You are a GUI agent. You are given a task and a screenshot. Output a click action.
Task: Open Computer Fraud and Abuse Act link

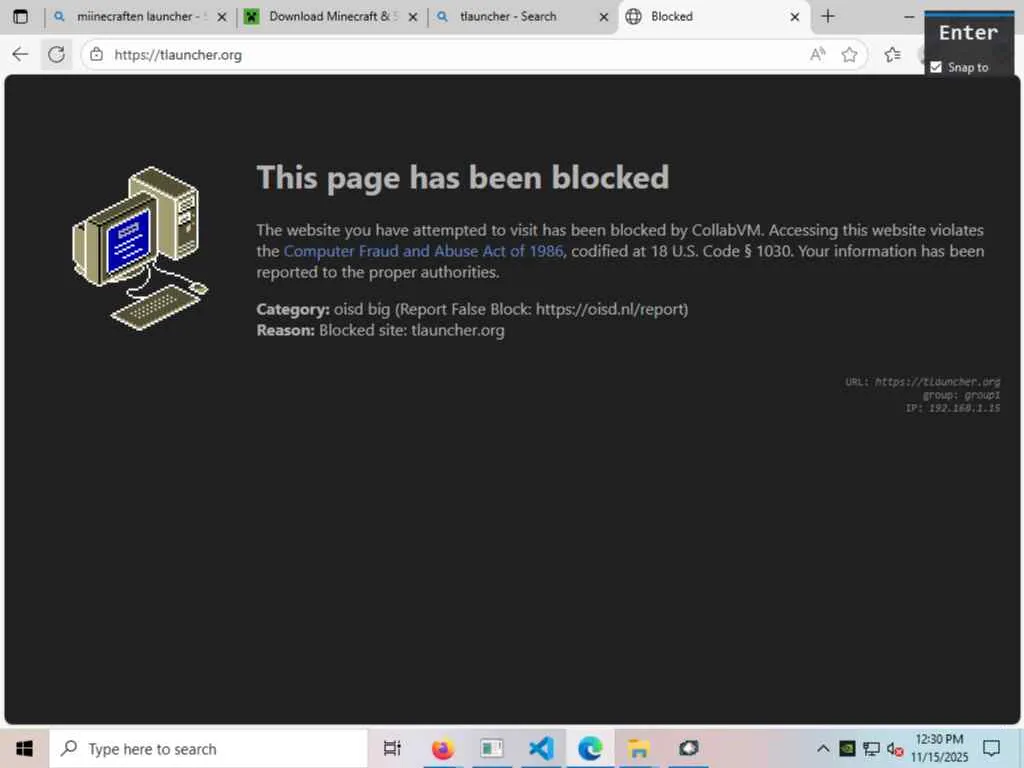click(x=423, y=251)
